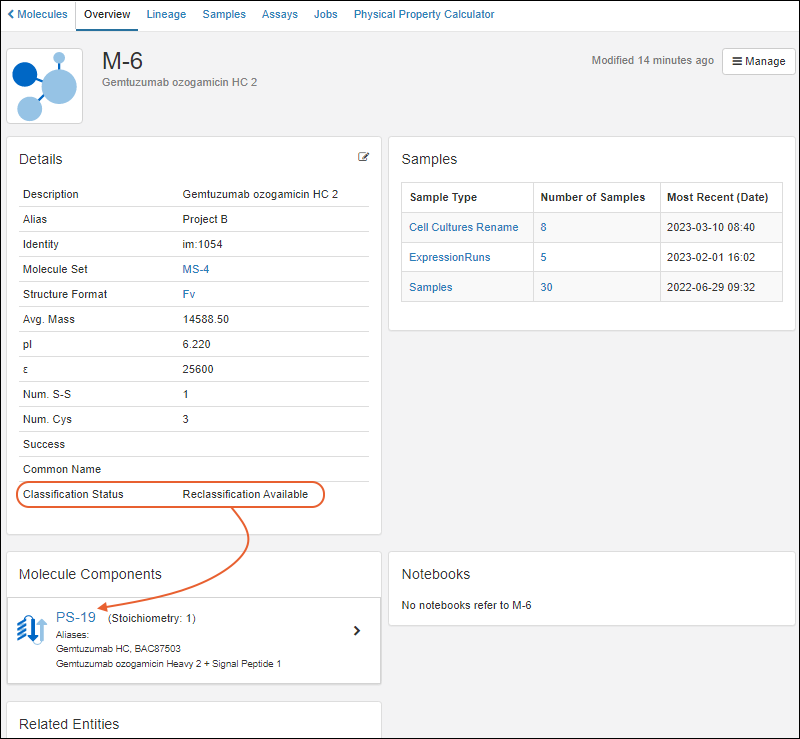Click the Fv structure format link
The height and width of the screenshot is (739, 800).
(189, 294)
